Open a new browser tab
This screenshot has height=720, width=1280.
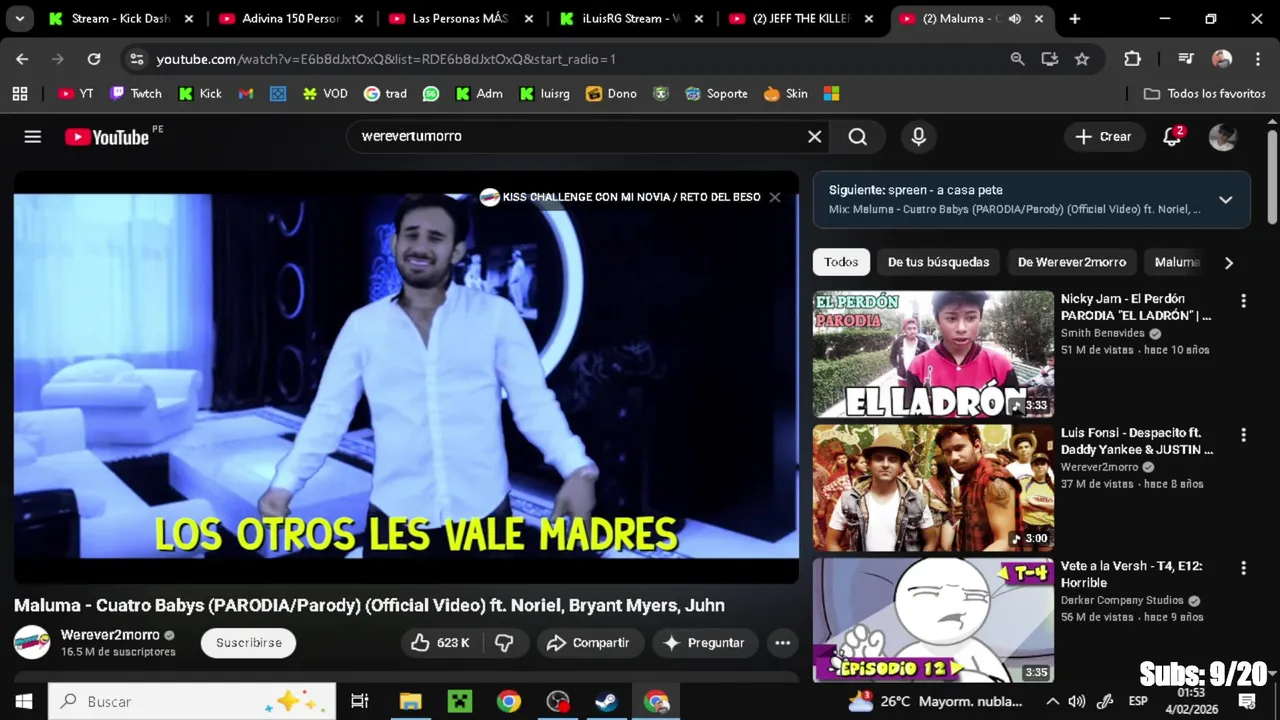point(1074,19)
